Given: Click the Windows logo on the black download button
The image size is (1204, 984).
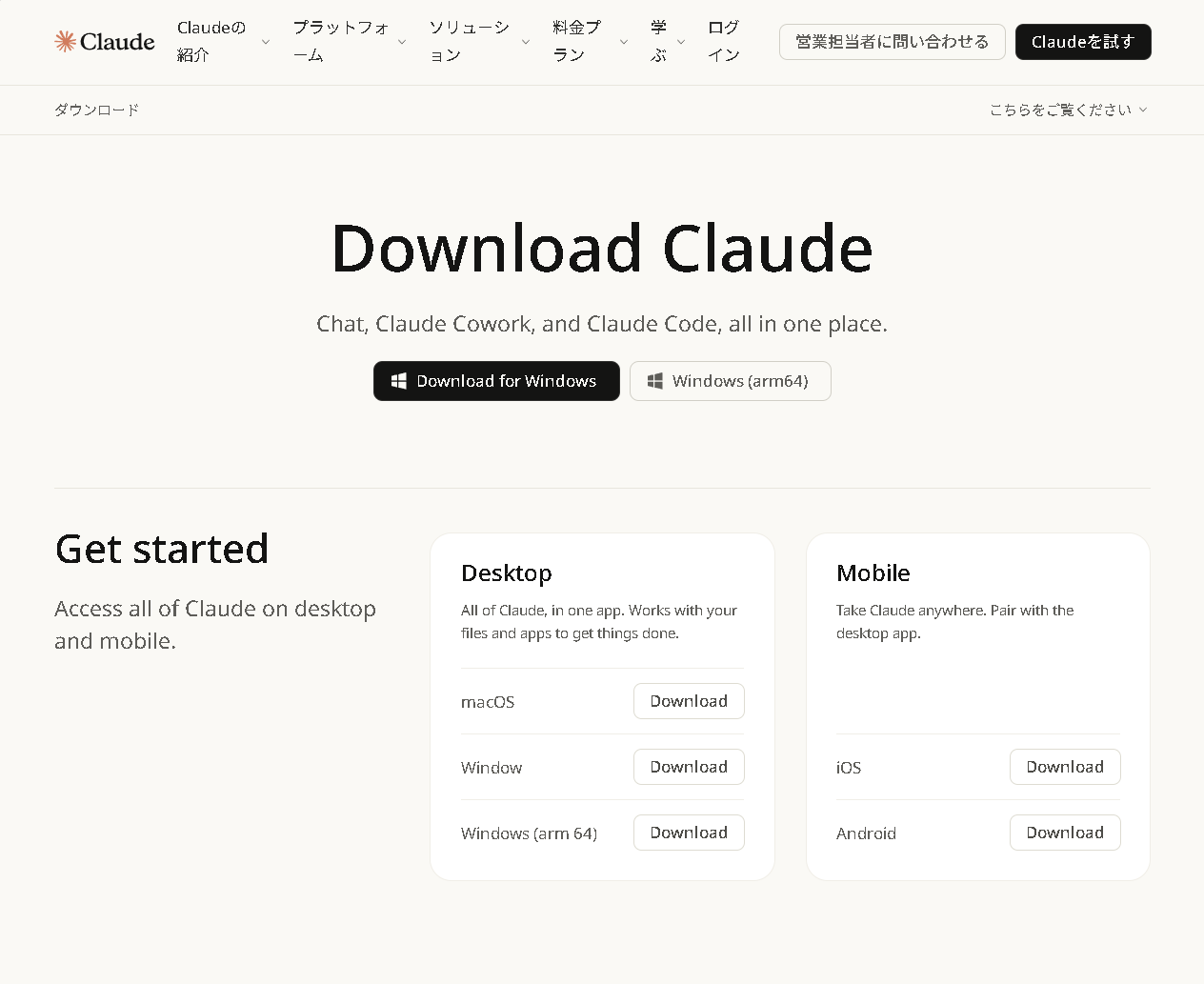Looking at the screenshot, I should (399, 380).
